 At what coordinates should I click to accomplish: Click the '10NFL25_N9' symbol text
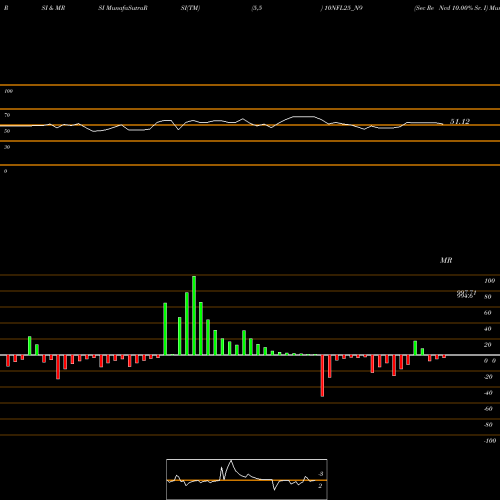[343, 8]
